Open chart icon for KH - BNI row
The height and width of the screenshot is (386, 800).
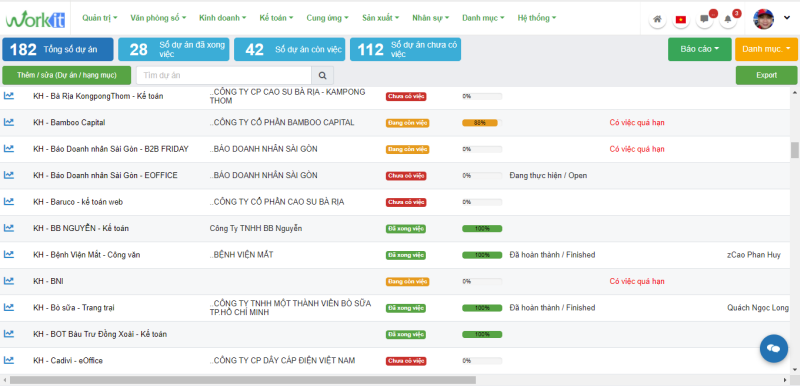point(9,281)
